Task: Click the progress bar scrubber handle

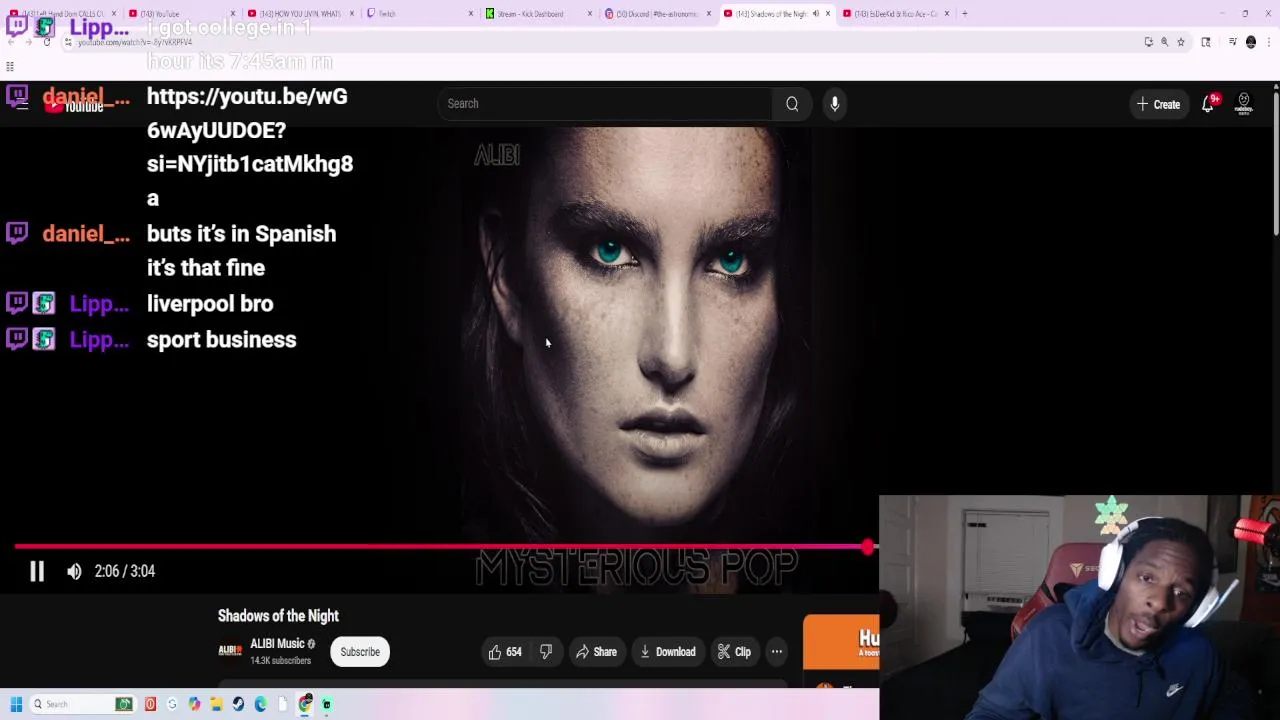Action: click(868, 547)
